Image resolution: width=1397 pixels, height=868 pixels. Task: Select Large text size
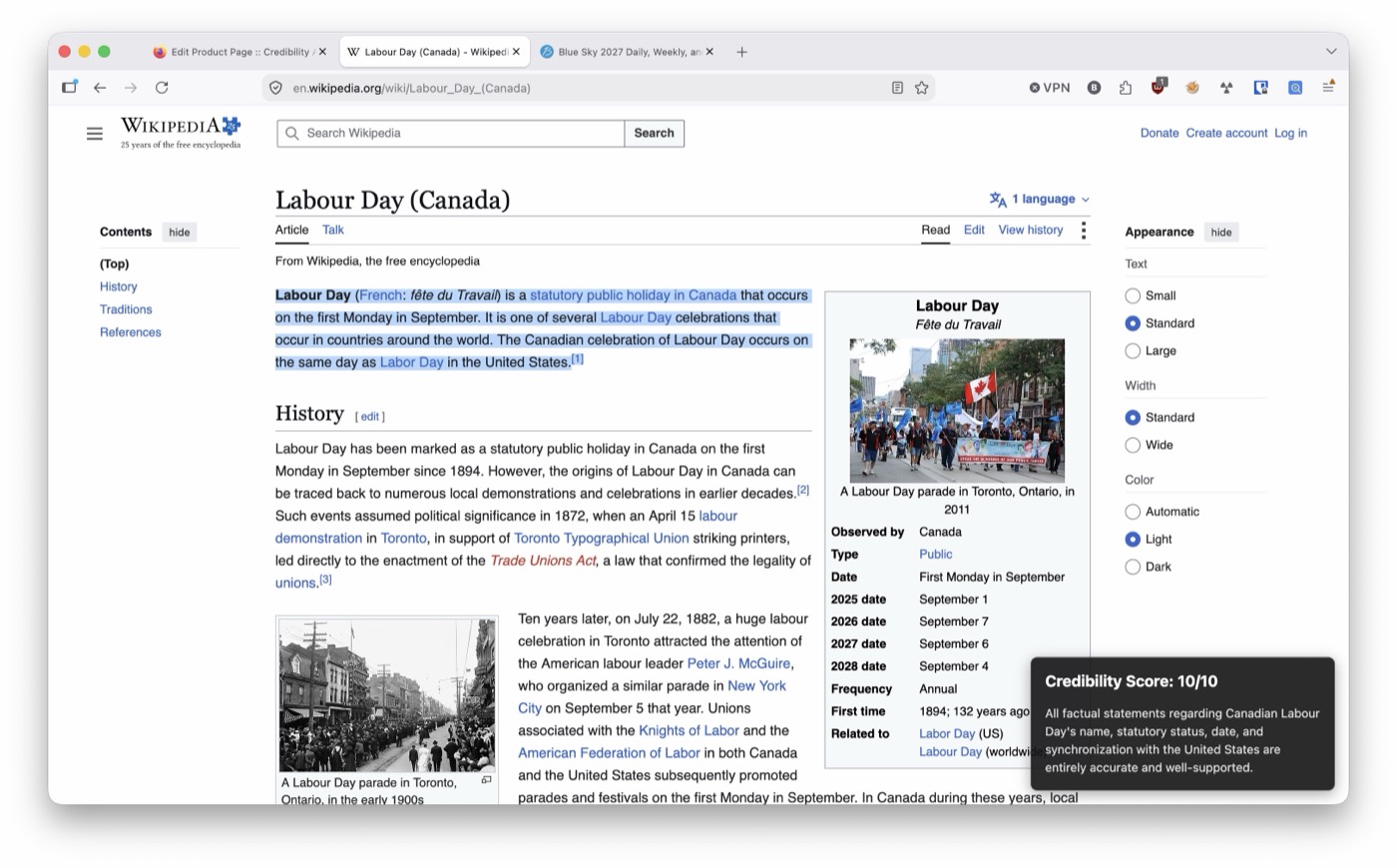coord(1133,351)
